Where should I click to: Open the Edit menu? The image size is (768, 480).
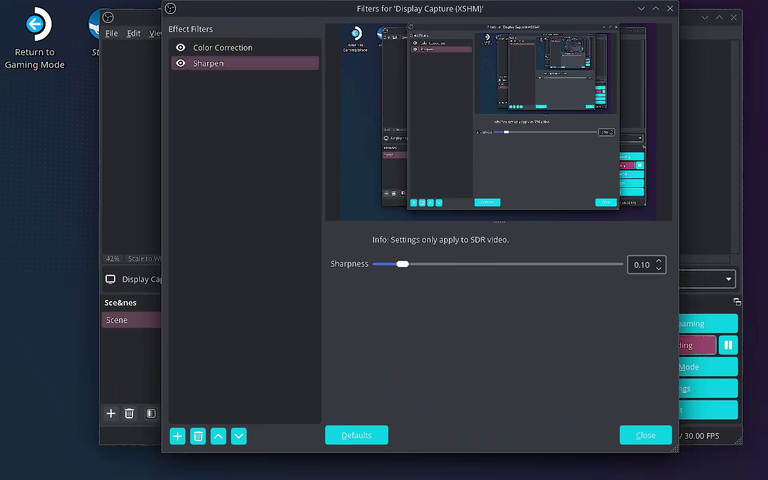pyautogui.click(x=134, y=33)
